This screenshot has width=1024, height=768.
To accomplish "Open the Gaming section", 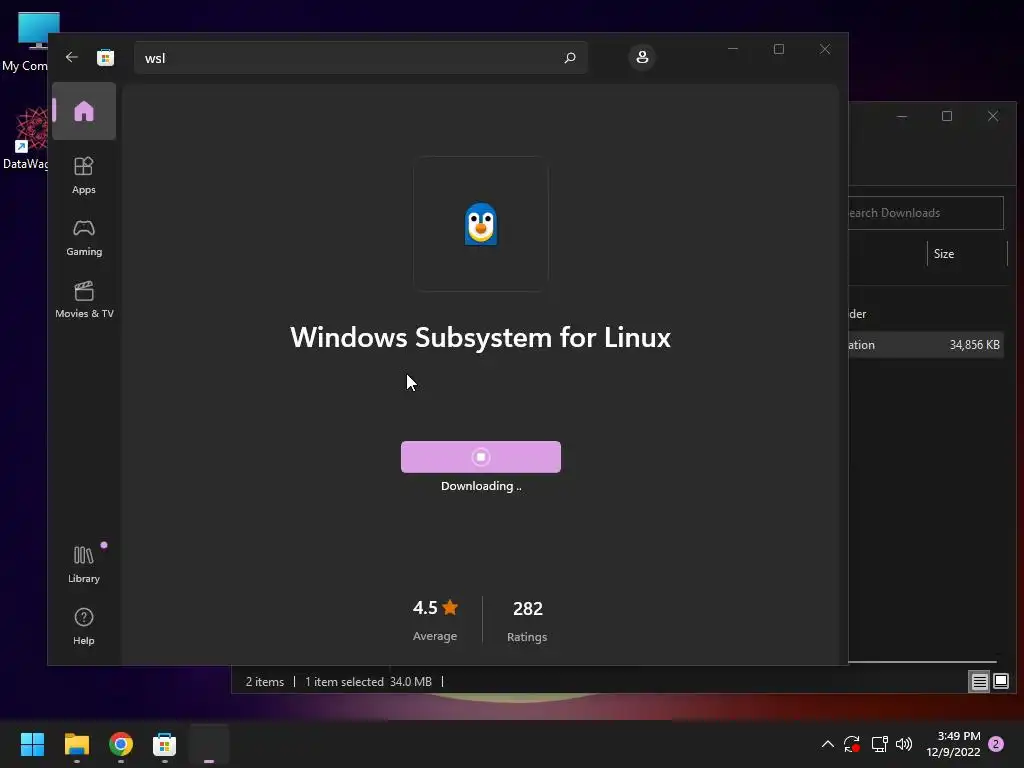I will click(x=84, y=238).
